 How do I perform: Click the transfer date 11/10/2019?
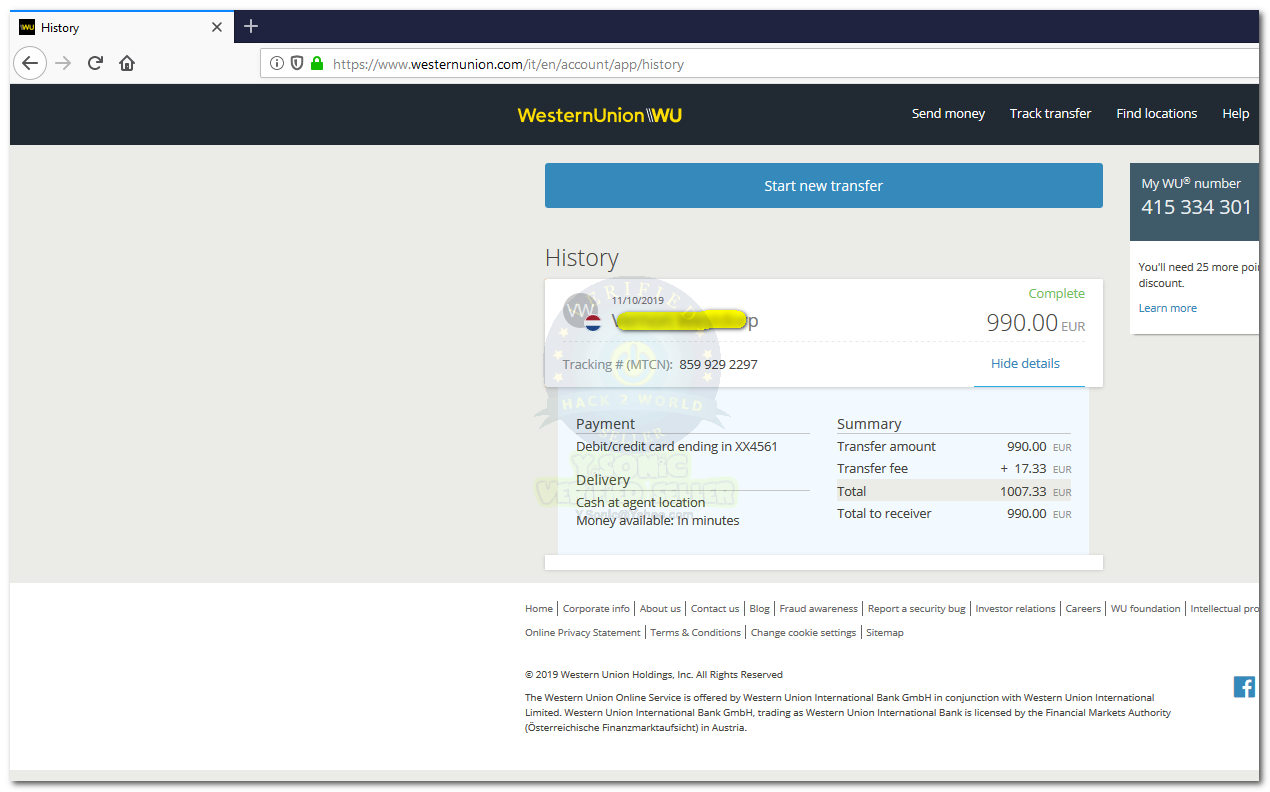[x=638, y=300]
